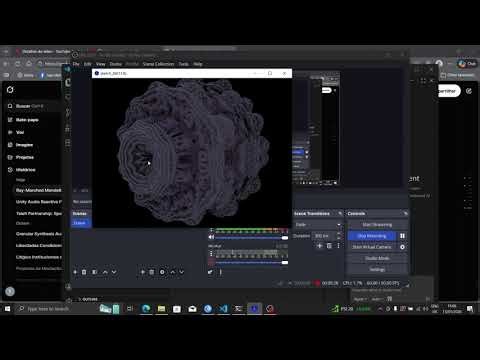Add a source with the plus icon

[143, 272]
